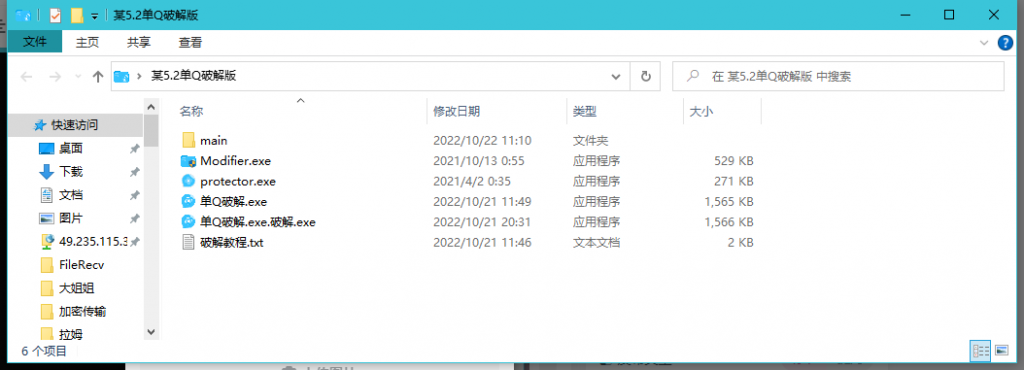Select the protector.exe icon
This screenshot has width=1024, height=370.
pyautogui.click(x=189, y=181)
